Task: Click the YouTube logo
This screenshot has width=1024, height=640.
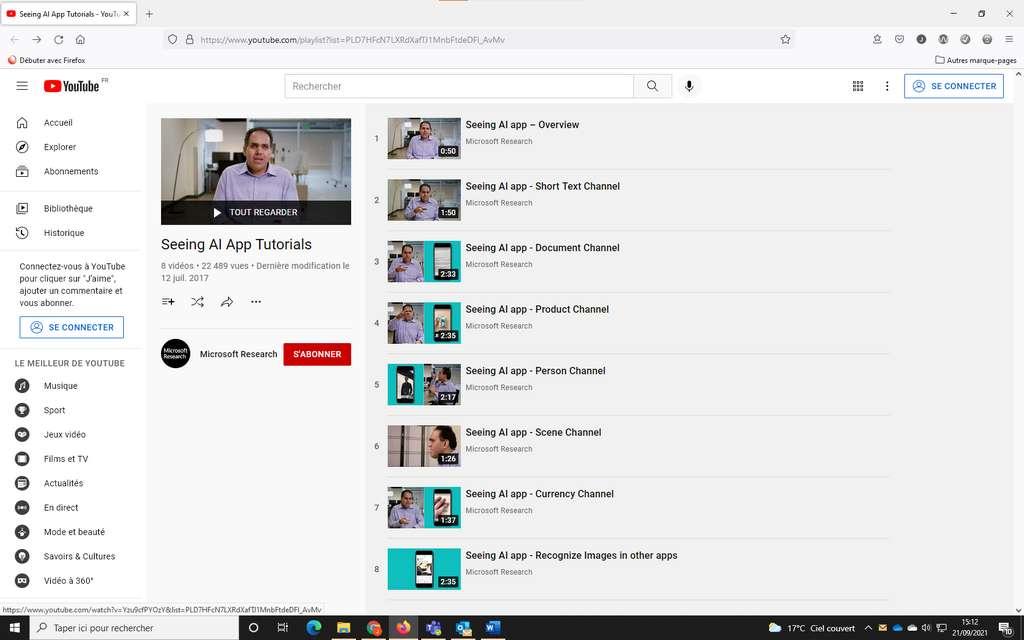Action: [72, 86]
